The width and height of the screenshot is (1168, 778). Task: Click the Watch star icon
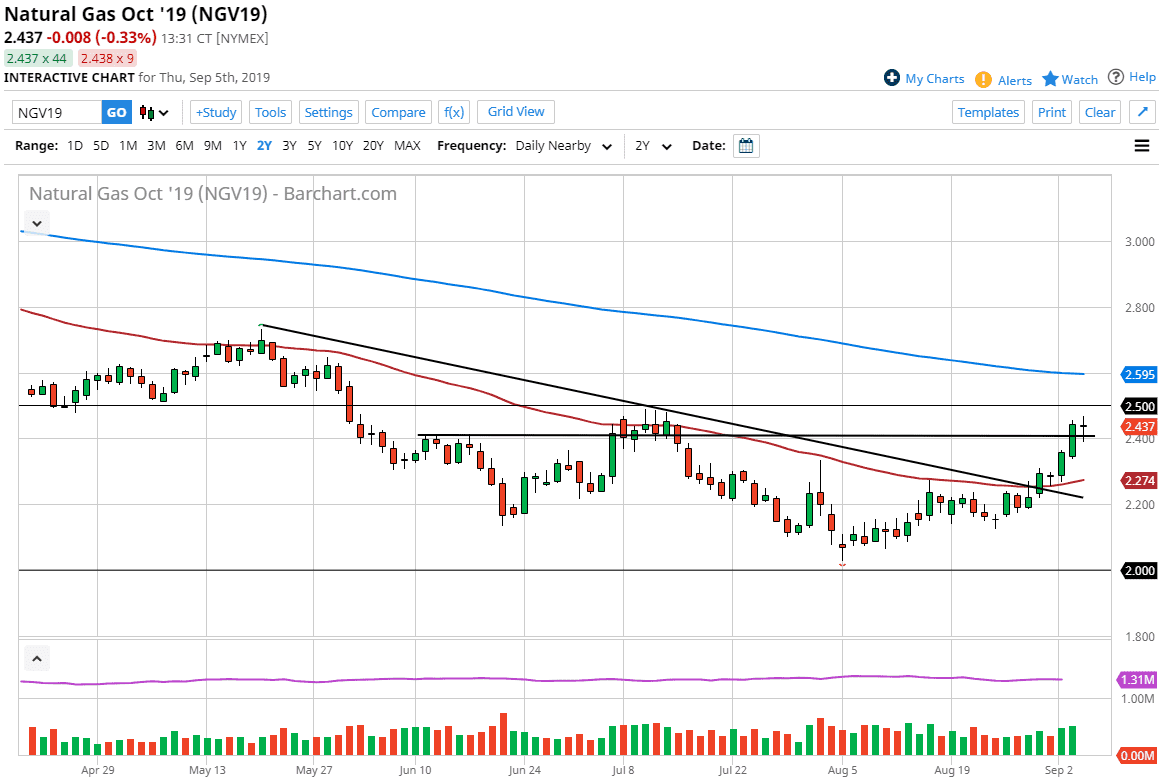pos(1050,79)
